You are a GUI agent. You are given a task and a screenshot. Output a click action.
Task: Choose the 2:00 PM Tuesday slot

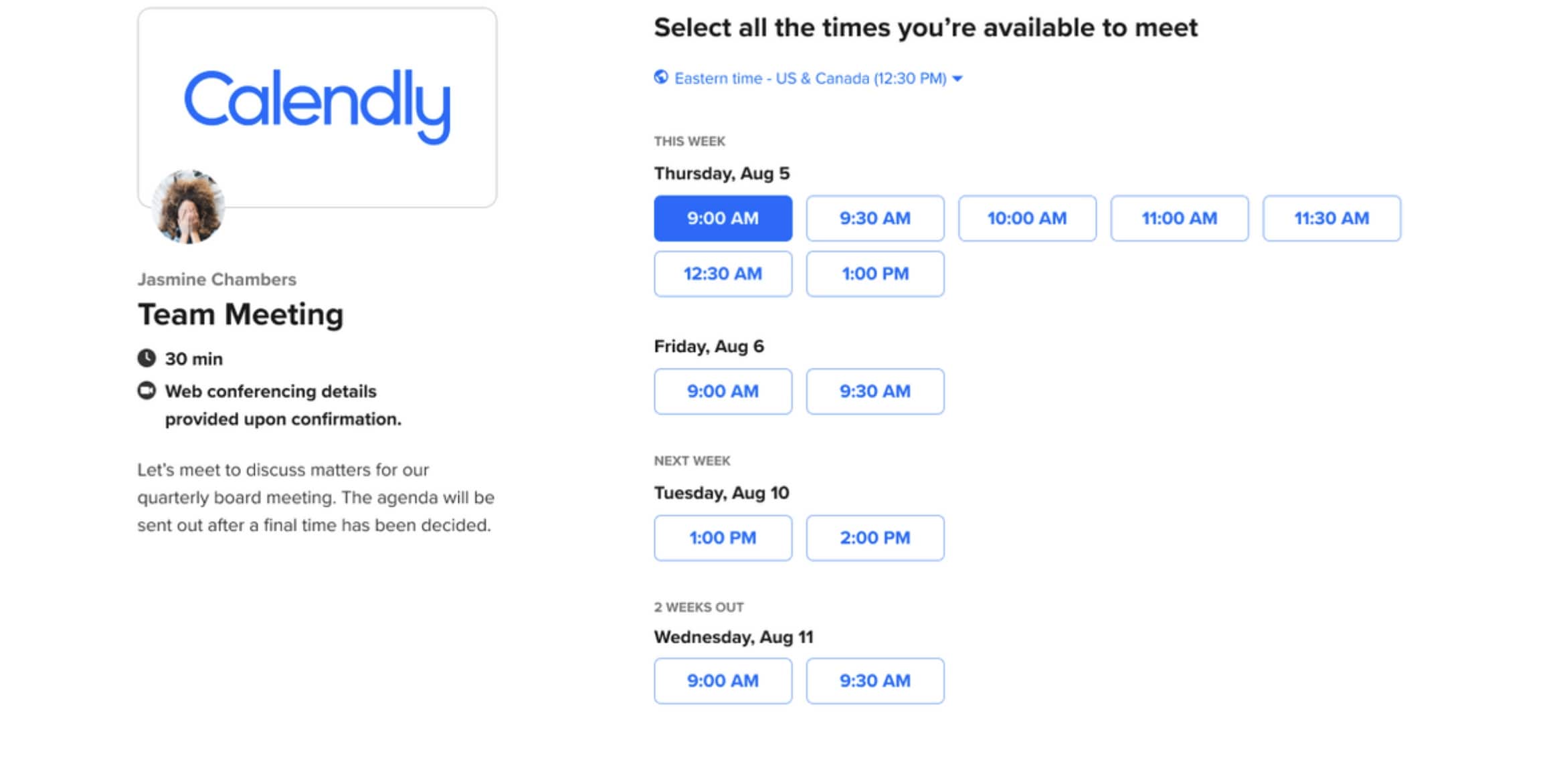[x=875, y=538]
